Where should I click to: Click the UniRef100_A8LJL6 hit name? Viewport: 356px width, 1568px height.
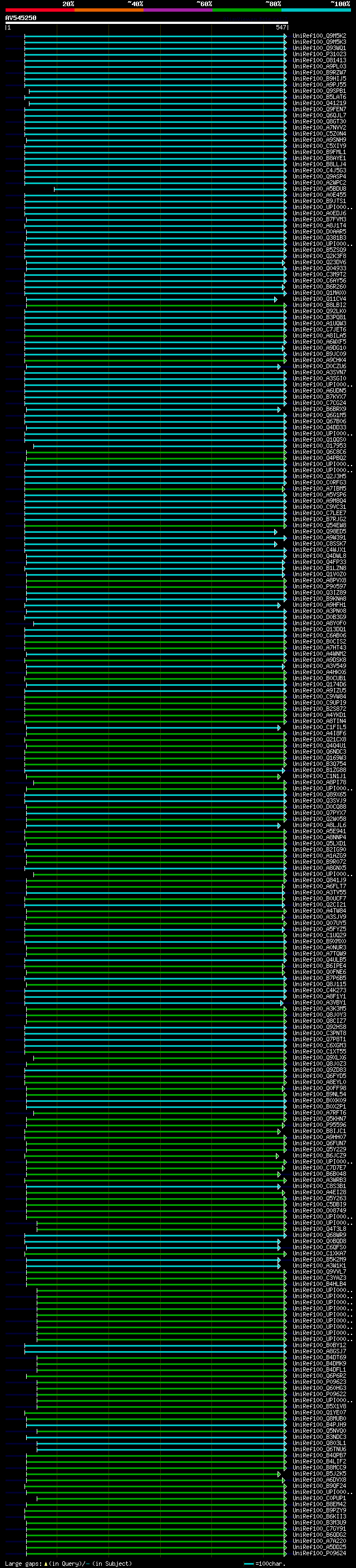coord(319,825)
